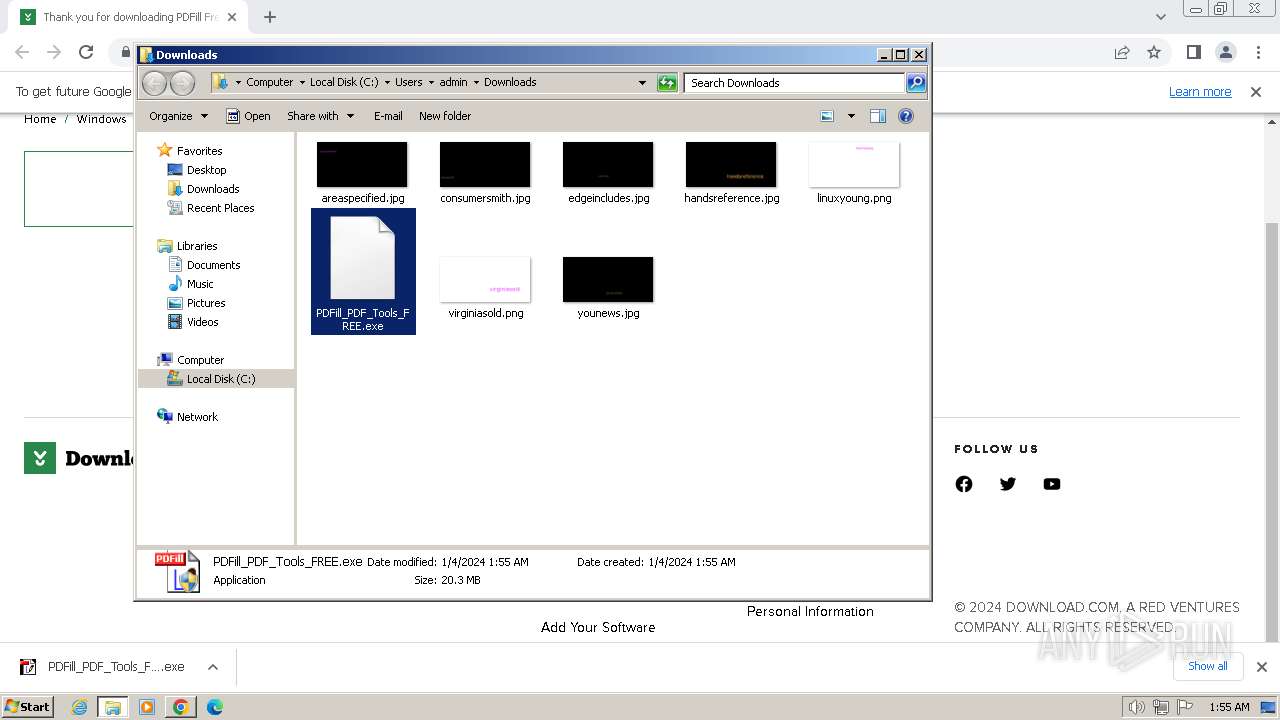Screen dimensions: 1280x720
Task: Click in the Search Downloads field
Action: coord(794,83)
